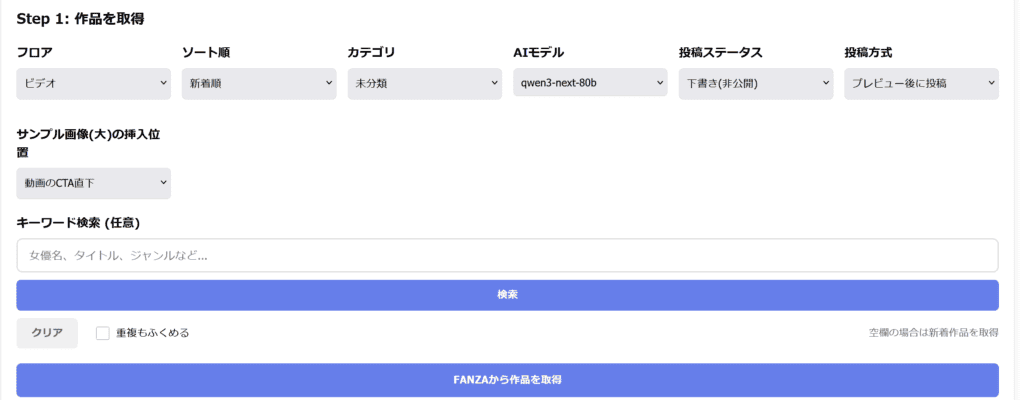The image size is (1024, 400).
Task: Open the 投稿ステータス dropdown showing 下書き(非公開)
Action: (x=755, y=83)
